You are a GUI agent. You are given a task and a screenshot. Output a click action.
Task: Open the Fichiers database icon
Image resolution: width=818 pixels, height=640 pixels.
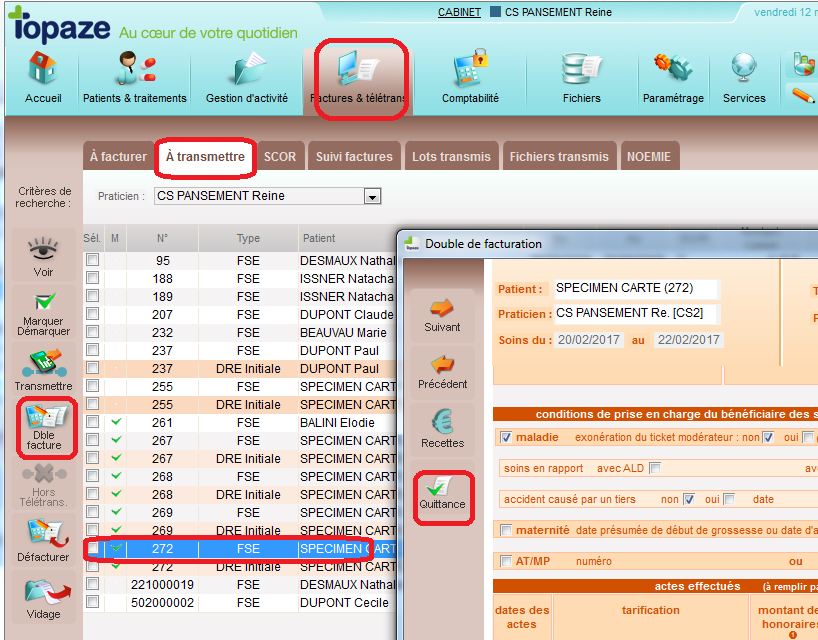click(x=581, y=77)
